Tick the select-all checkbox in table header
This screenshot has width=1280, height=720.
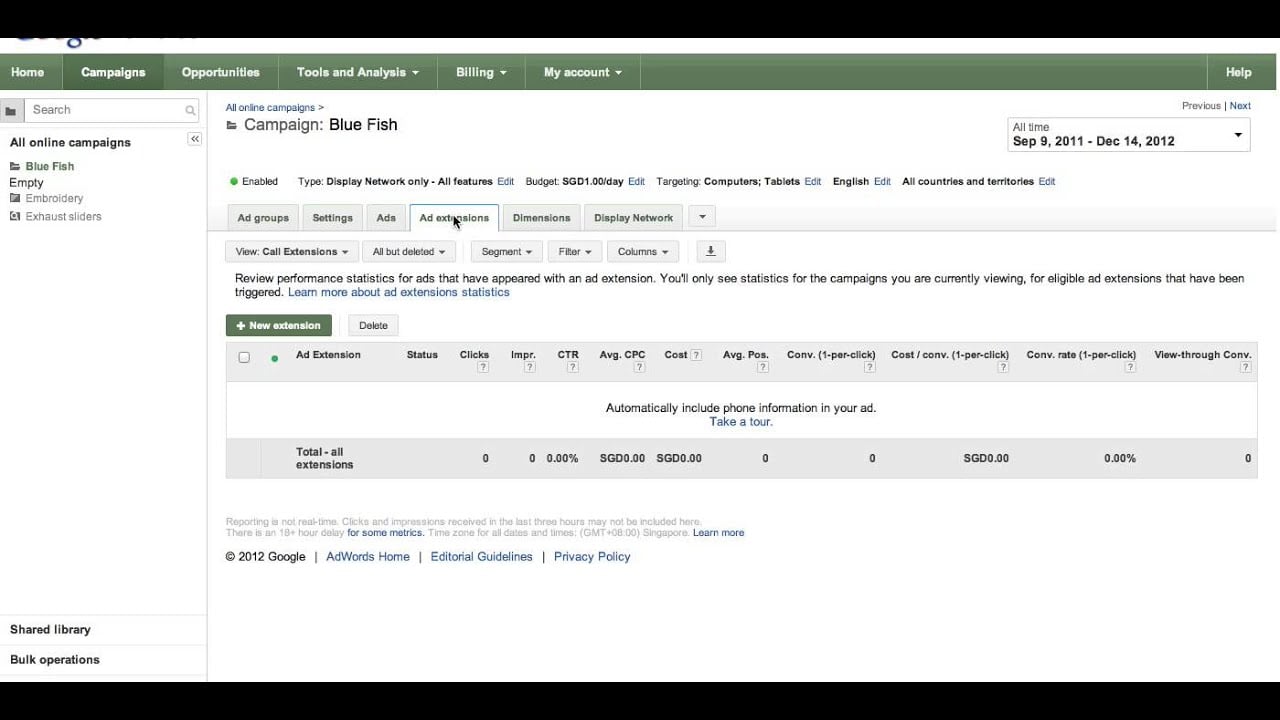pos(244,357)
